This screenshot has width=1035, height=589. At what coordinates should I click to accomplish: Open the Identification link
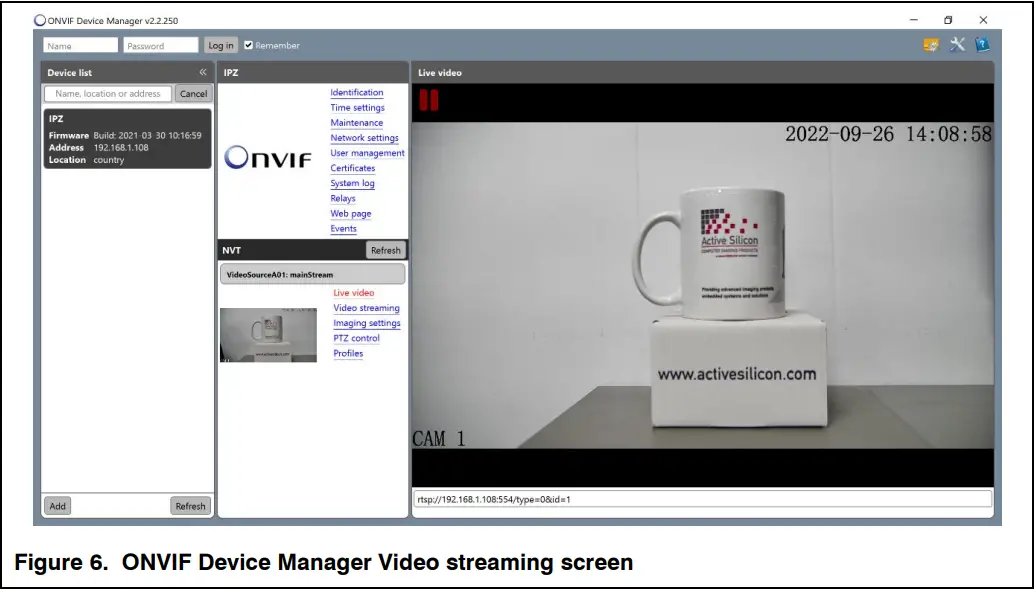click(x=357, y=93)
